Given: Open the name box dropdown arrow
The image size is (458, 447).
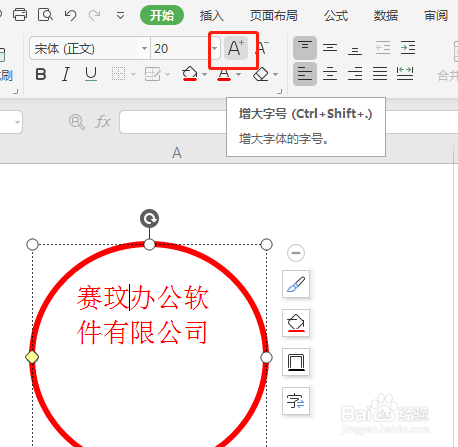Looking at the screenshot, I should click(17, 122).
